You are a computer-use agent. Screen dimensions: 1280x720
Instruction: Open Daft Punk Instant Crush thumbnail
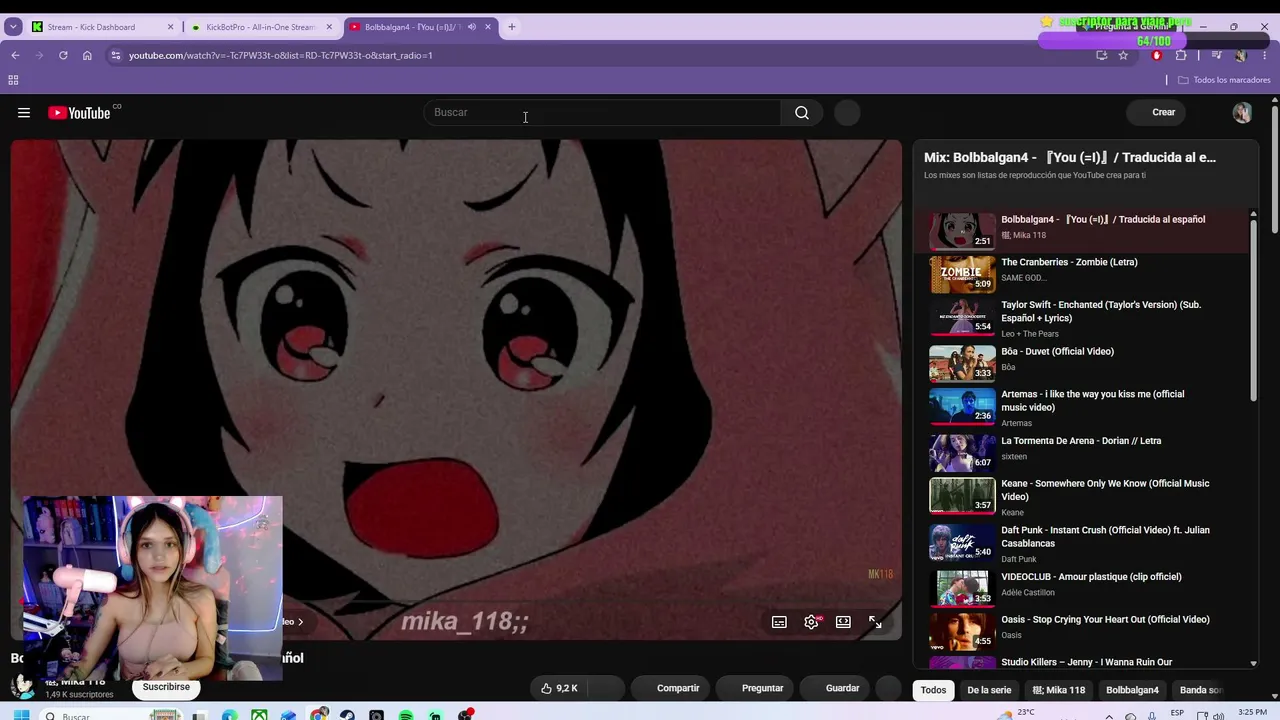pyautogui.click(x=962, y=542)
